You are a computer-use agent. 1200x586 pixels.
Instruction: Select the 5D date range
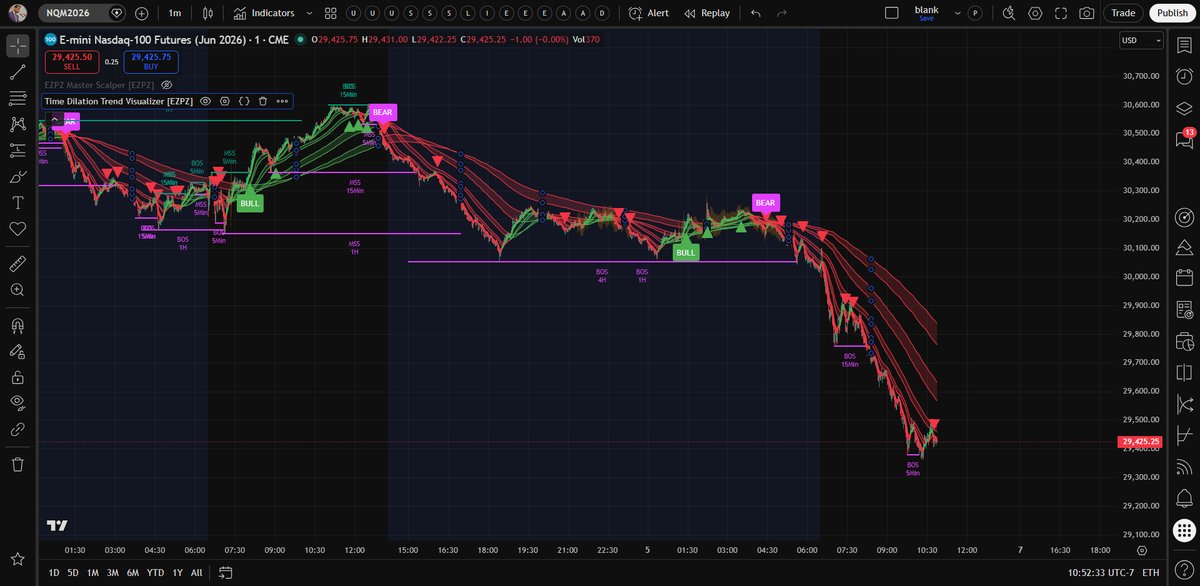click(73, 572)
